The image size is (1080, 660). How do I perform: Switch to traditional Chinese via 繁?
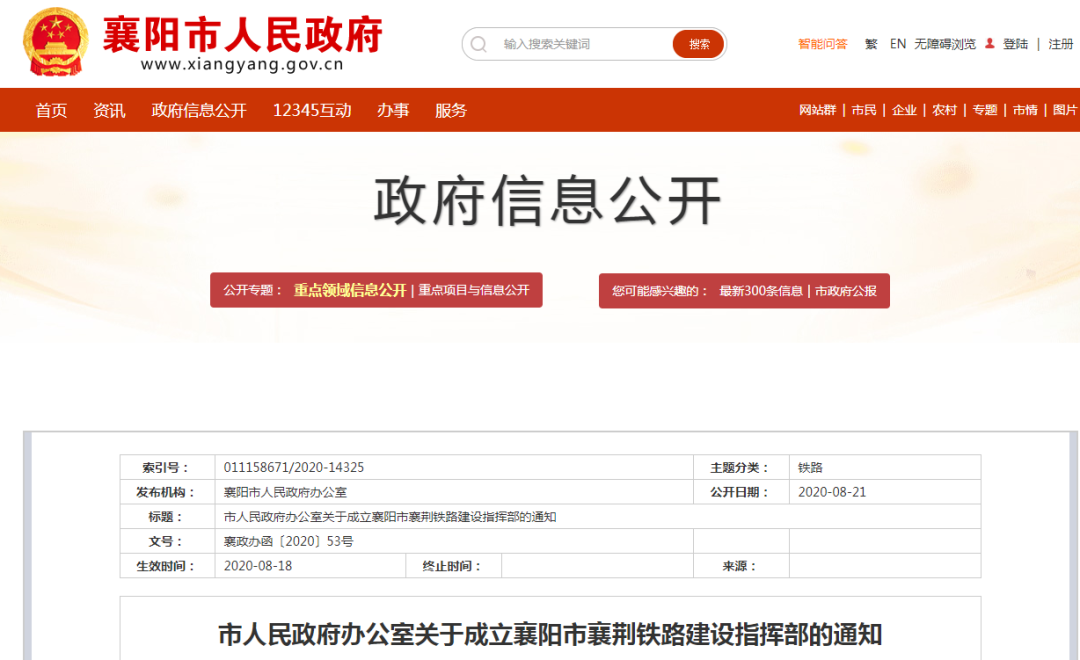871,44
